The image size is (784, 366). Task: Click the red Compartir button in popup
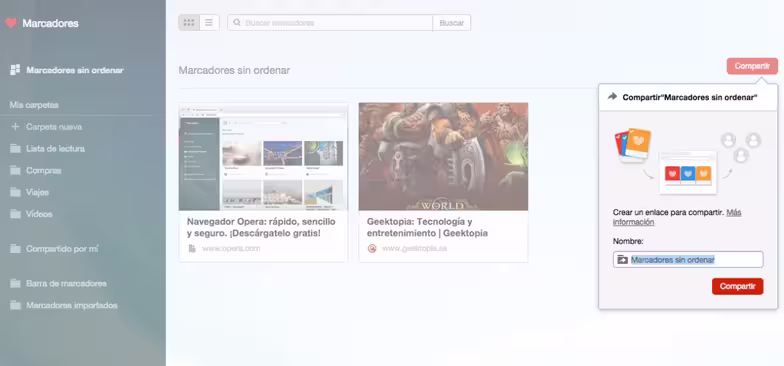pos(738,286)
